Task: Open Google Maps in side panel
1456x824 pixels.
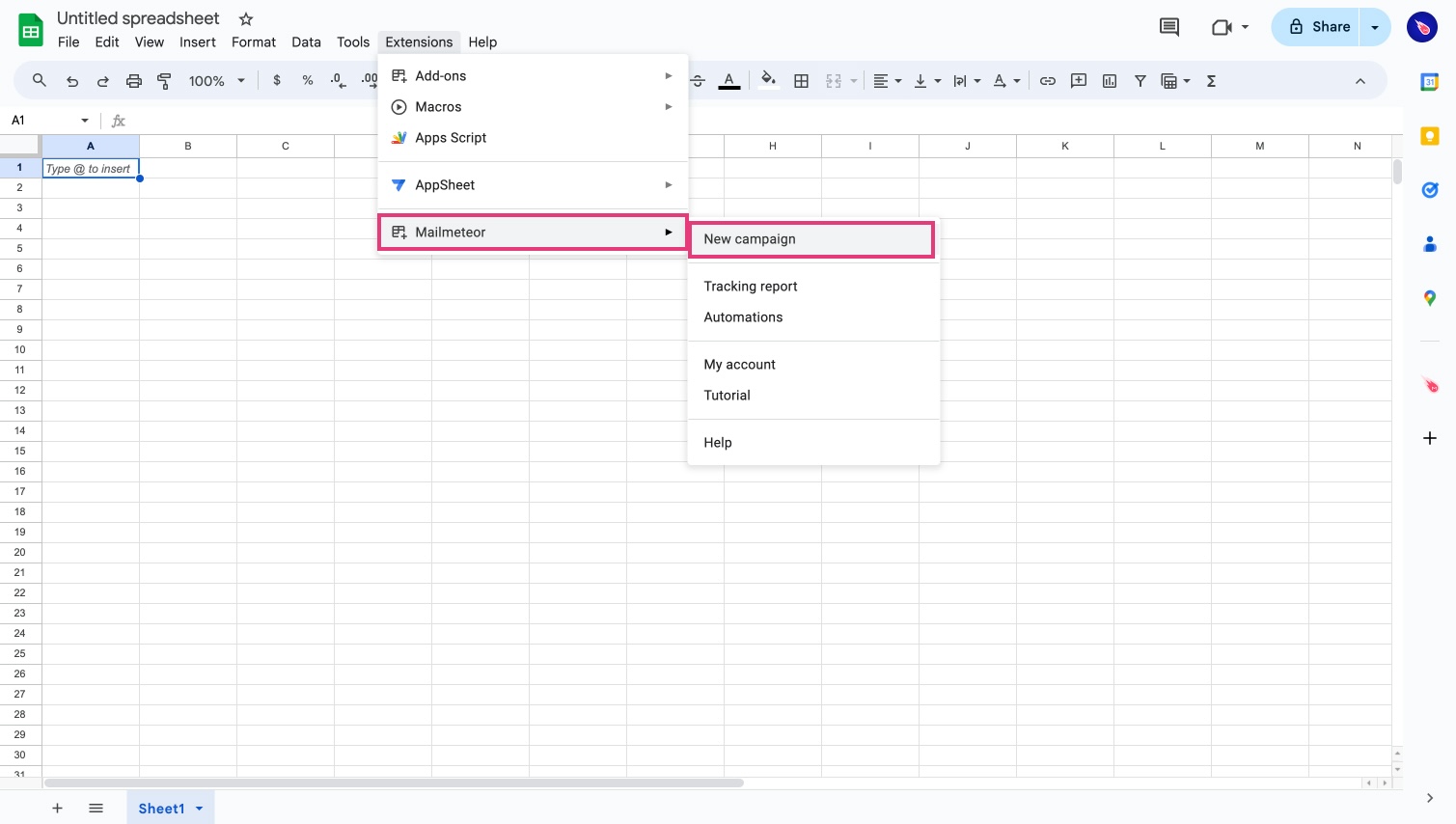Action: (1430, 298)
